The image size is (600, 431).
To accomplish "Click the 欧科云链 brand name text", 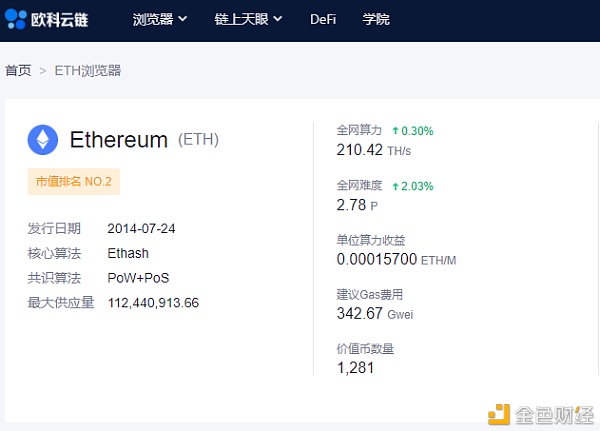I will coord(59,20).
